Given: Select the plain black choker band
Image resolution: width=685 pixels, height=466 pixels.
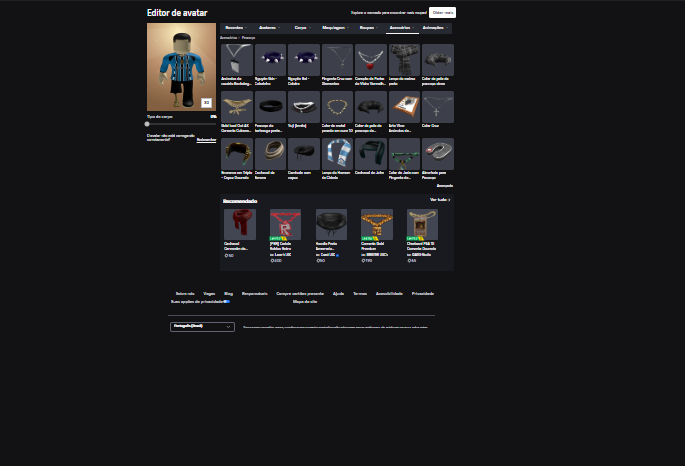Looking at the screenshot, I should tap(270, 107).
